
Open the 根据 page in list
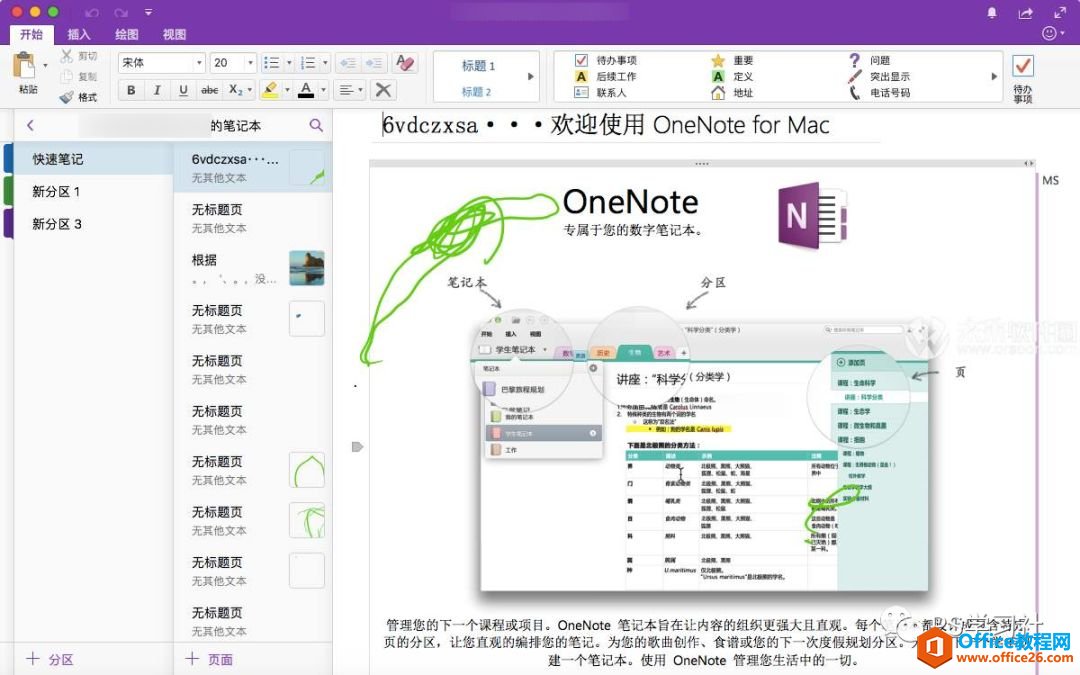point(253,268)
